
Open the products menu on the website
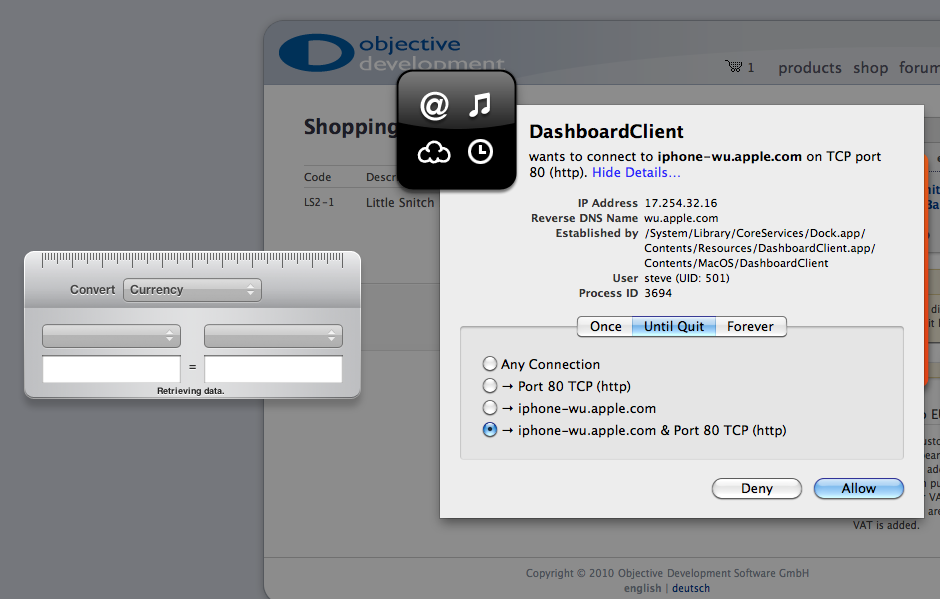coord(810,68)
